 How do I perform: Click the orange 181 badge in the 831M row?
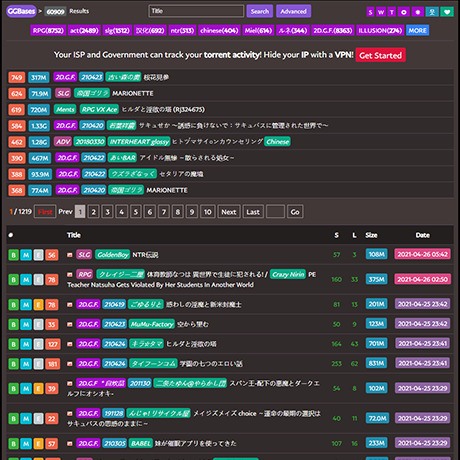[53, 364]
